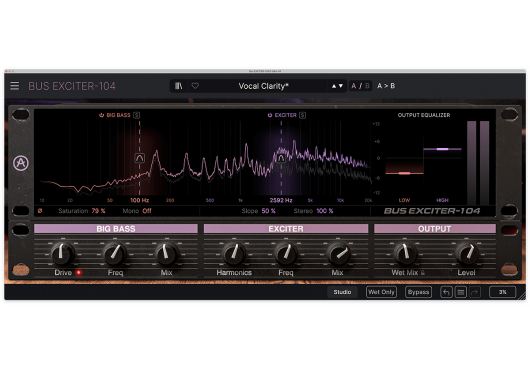Click the EXCITER section header
Viewport: 530px width, 371px height.
pos(286,229)
